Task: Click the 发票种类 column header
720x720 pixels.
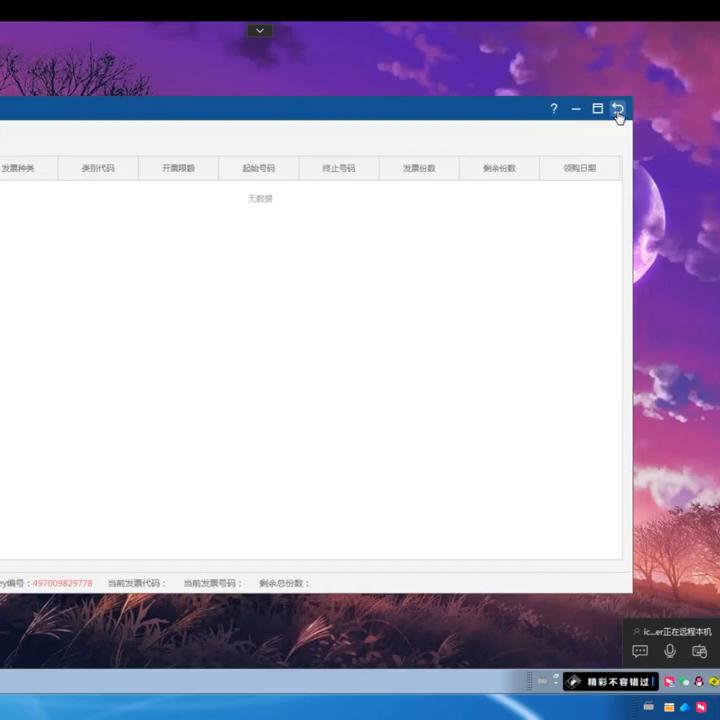Action: [x=18, y=168]
